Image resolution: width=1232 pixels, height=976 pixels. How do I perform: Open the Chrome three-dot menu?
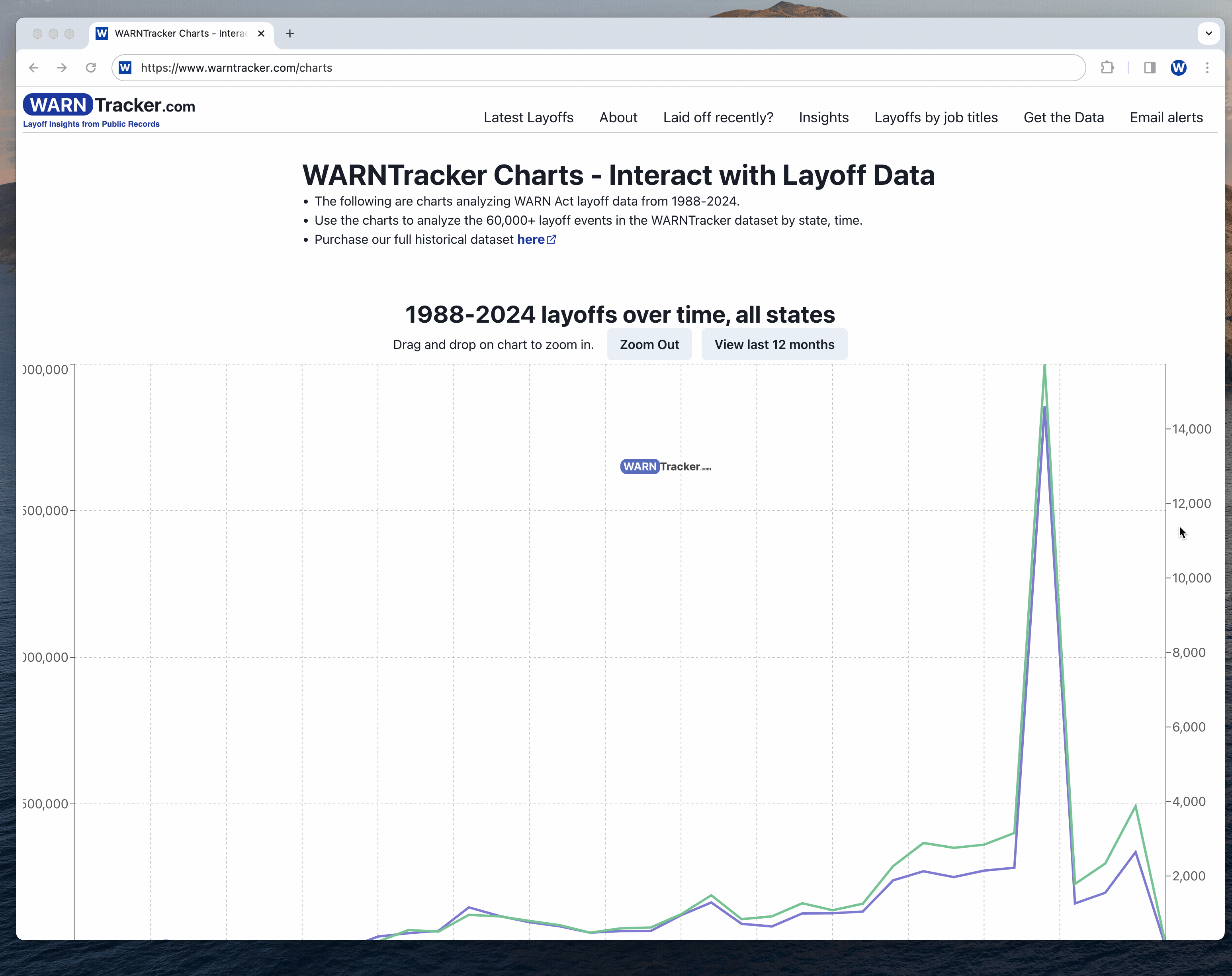pos(1207,68)
